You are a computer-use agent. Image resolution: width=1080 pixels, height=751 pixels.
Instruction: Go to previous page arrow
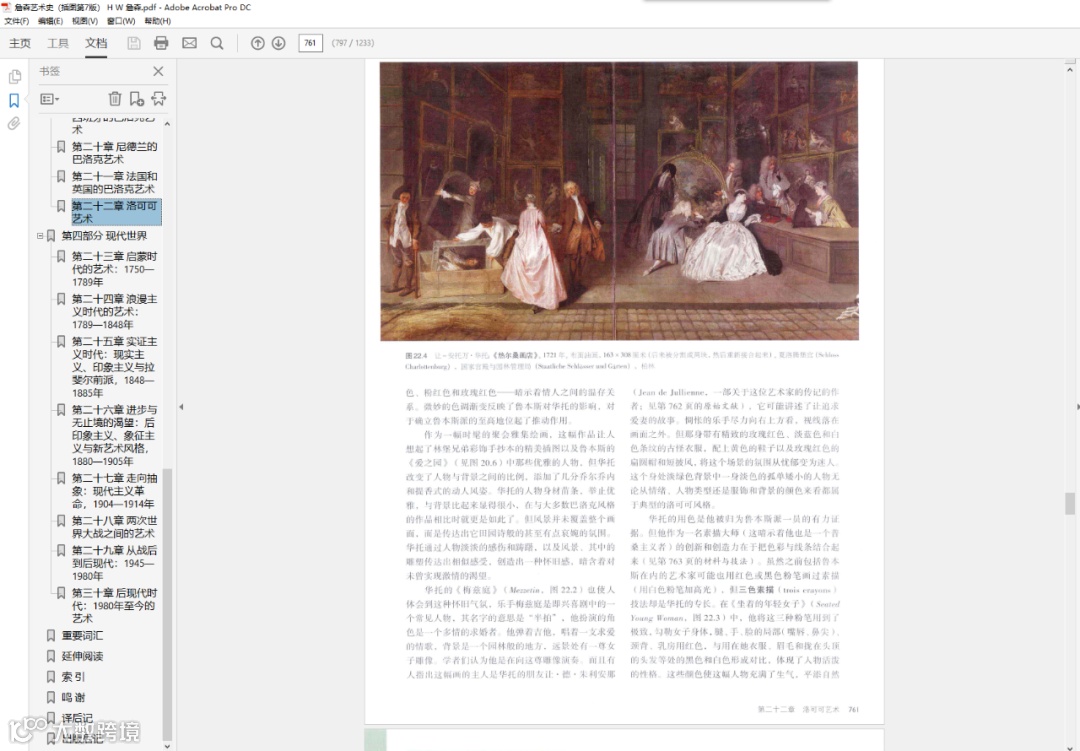pos(258,43)
